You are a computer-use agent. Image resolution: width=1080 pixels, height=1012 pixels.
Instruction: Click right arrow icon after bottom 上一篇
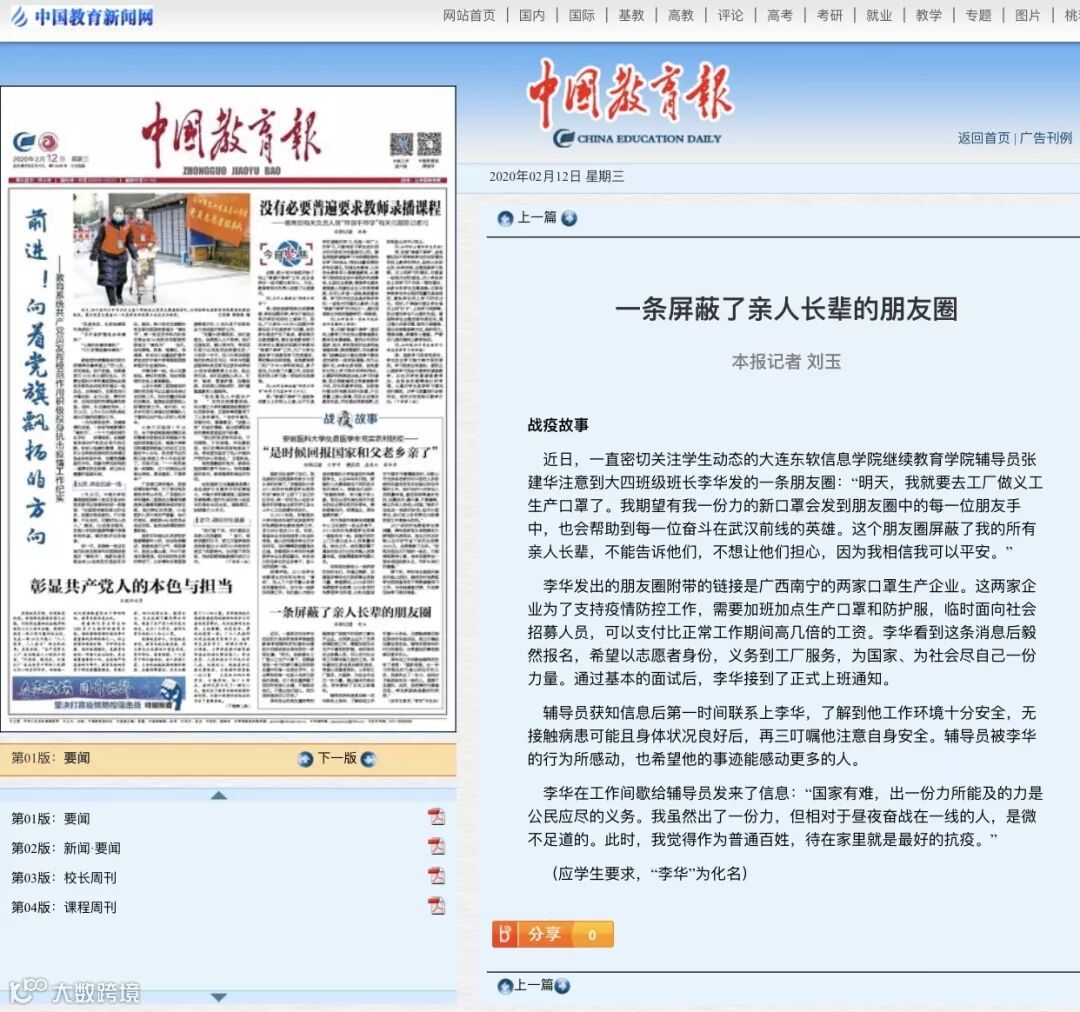562,986
